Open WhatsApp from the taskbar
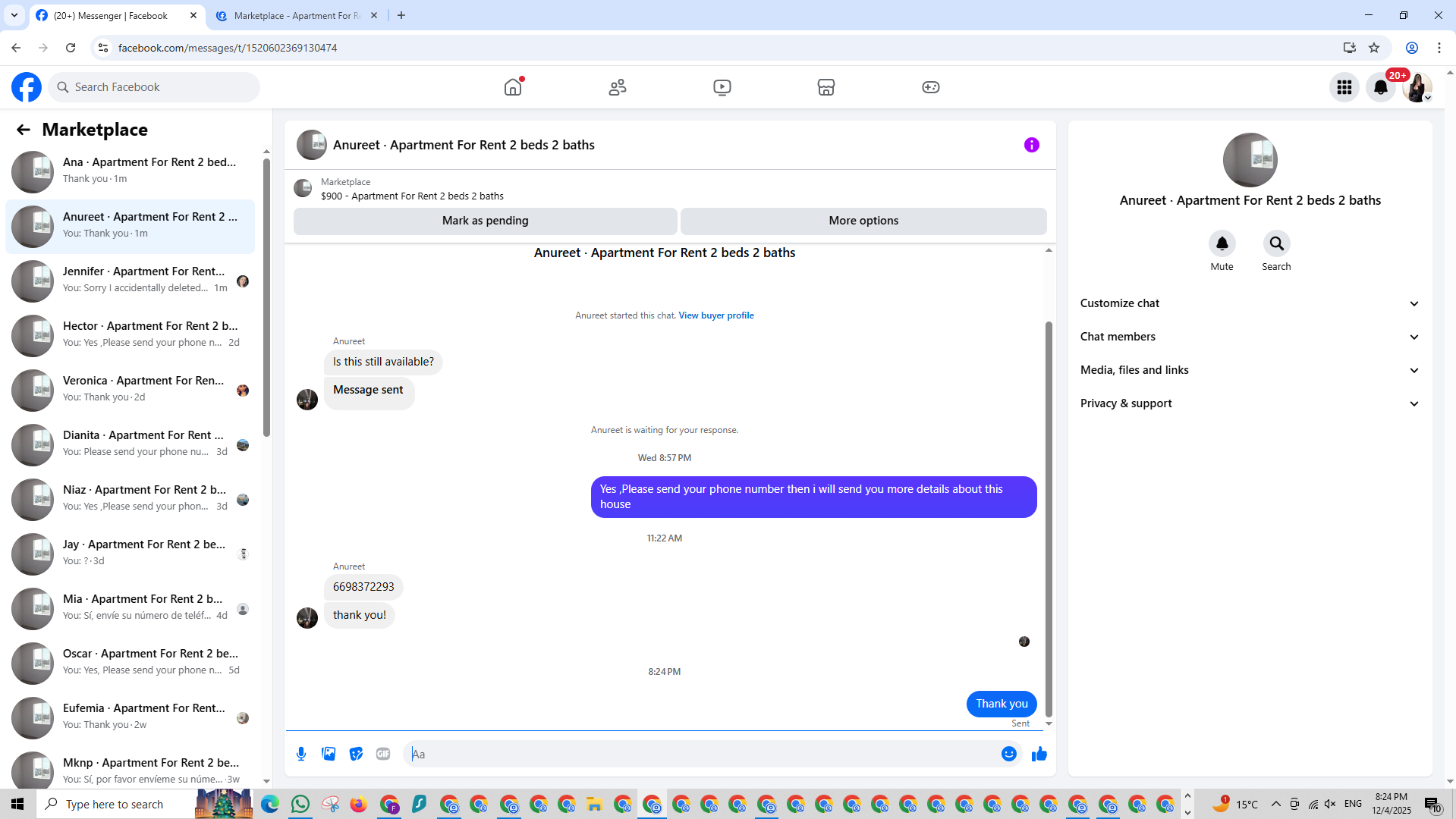Screen dimensions: 1456x819 (x=300, y=804)
